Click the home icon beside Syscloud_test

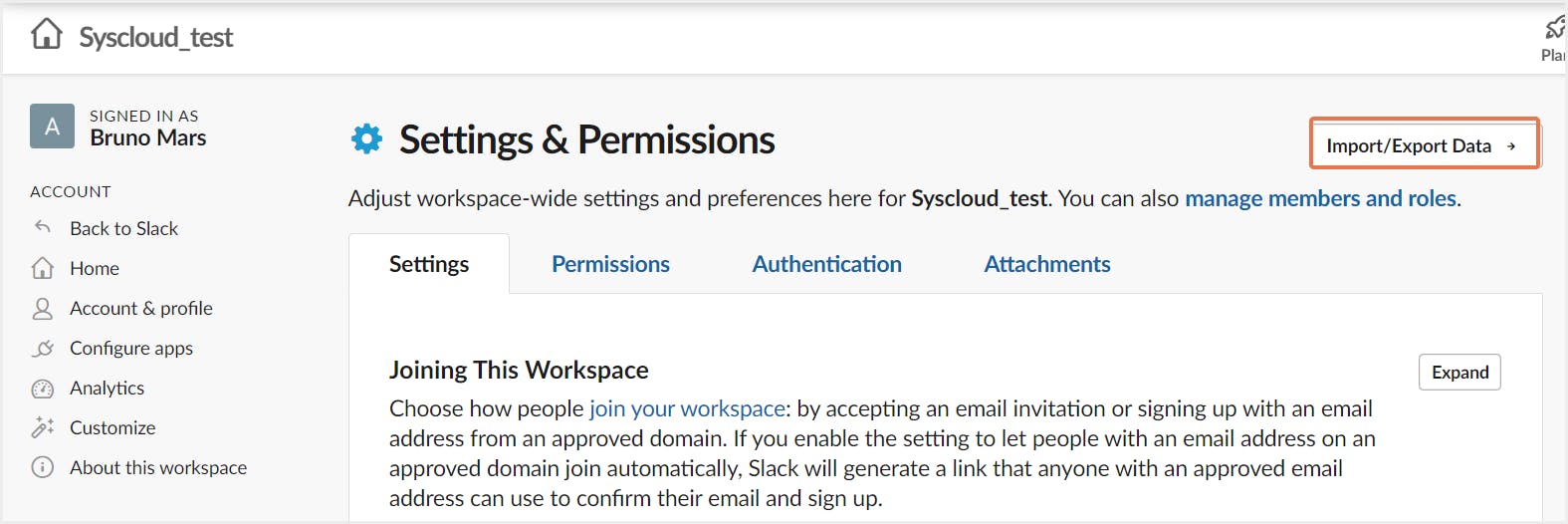47,35
